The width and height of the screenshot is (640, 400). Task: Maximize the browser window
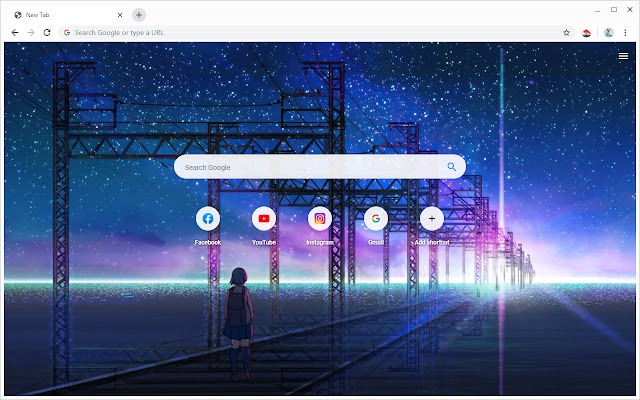click(614, 9)
